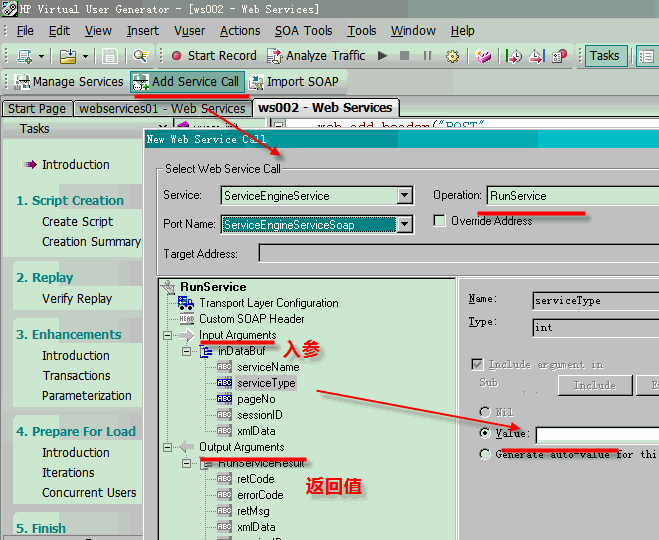659x540 pixels.
Task: Click the Stop replay square icon
Action: 405,55
